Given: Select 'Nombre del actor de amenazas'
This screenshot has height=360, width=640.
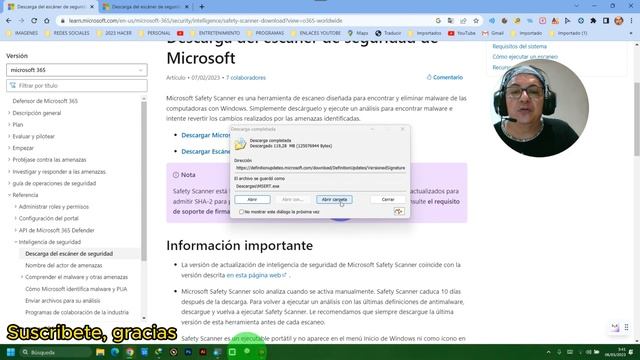Looking at the screenshot, I should [64, 265].
